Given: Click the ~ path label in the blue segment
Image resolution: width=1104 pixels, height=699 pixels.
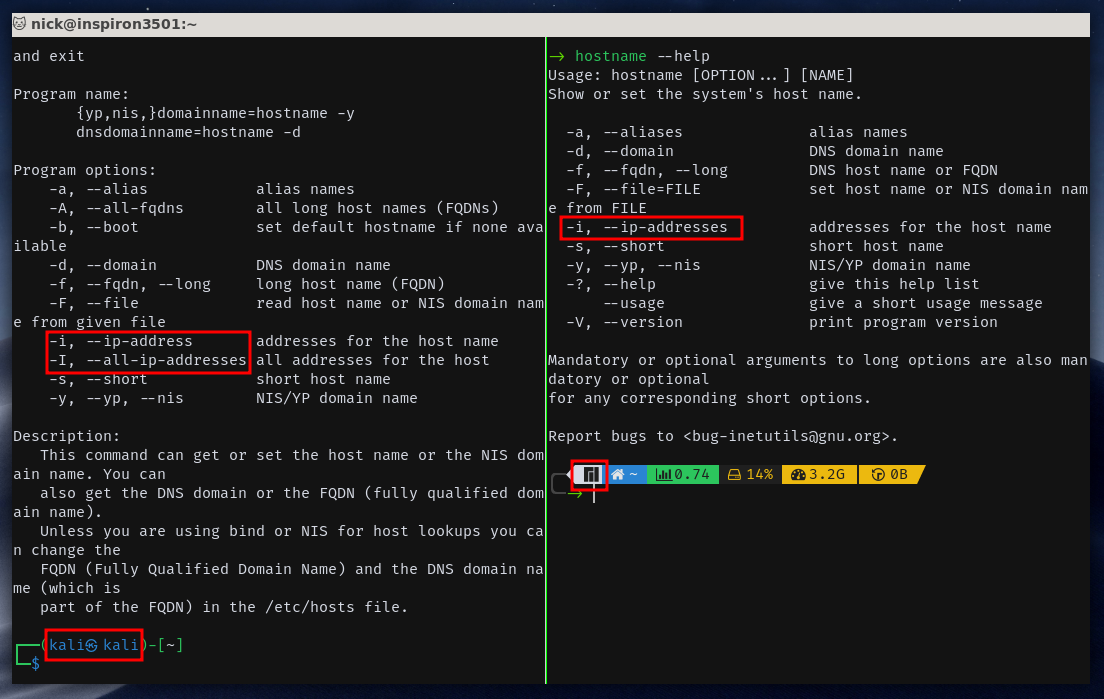Looking at the screenshot, I should point(632,473).
